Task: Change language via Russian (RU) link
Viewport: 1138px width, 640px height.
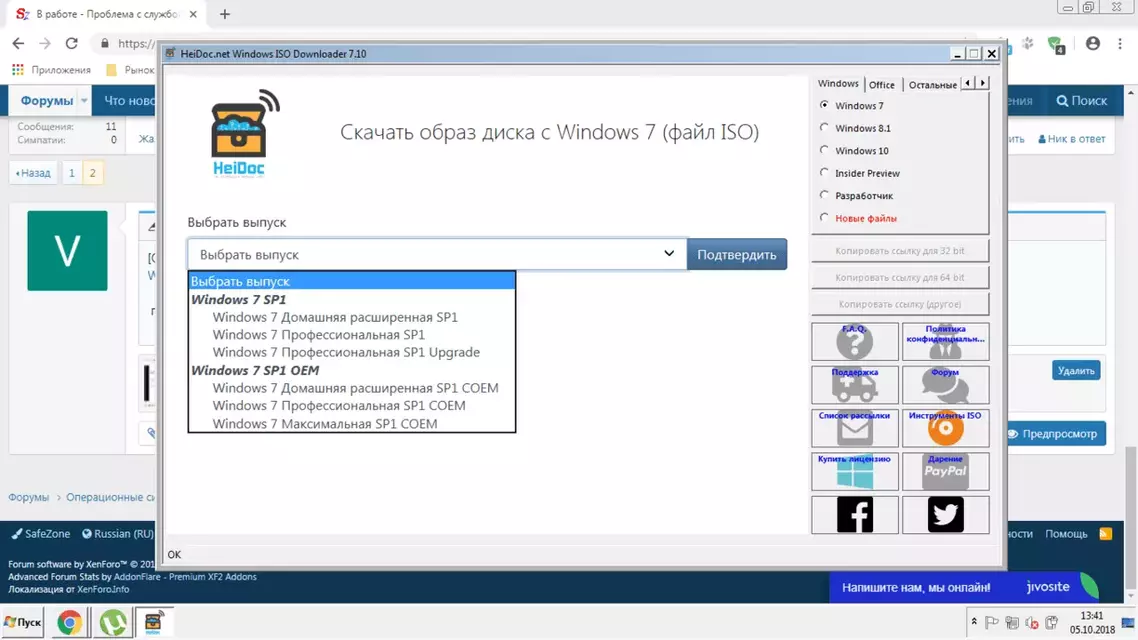Action: [x=118, y=533]
